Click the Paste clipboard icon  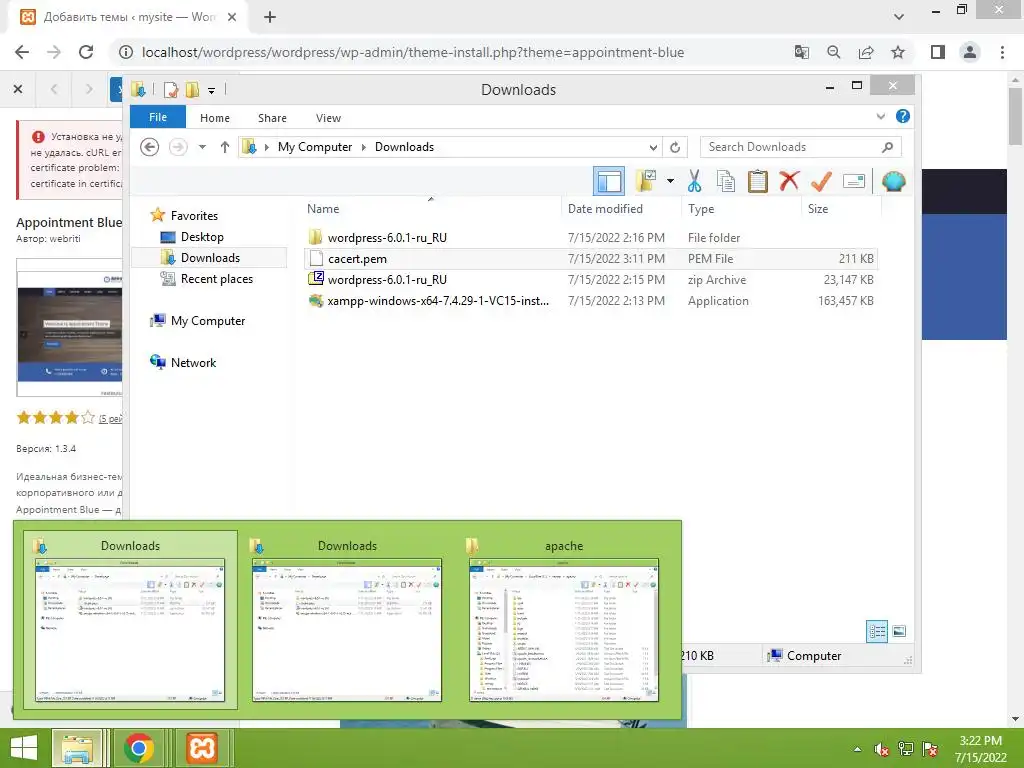click(x=757, y=182)
